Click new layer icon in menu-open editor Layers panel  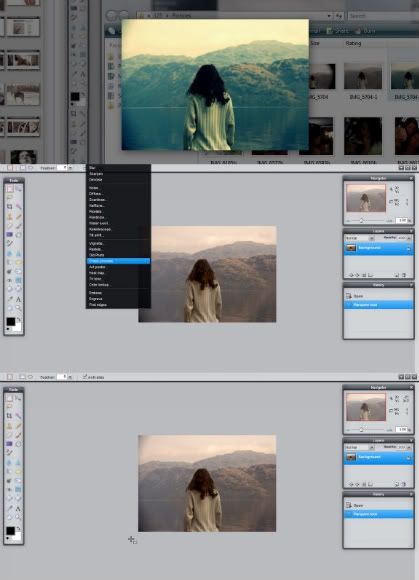coord(396,275)
